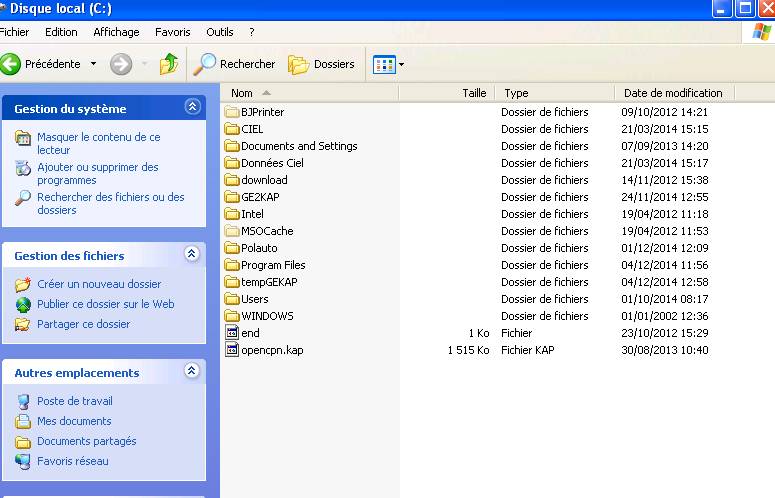
Task: Click the opencpn.kap file icon
Action: (x=232, y=350)
